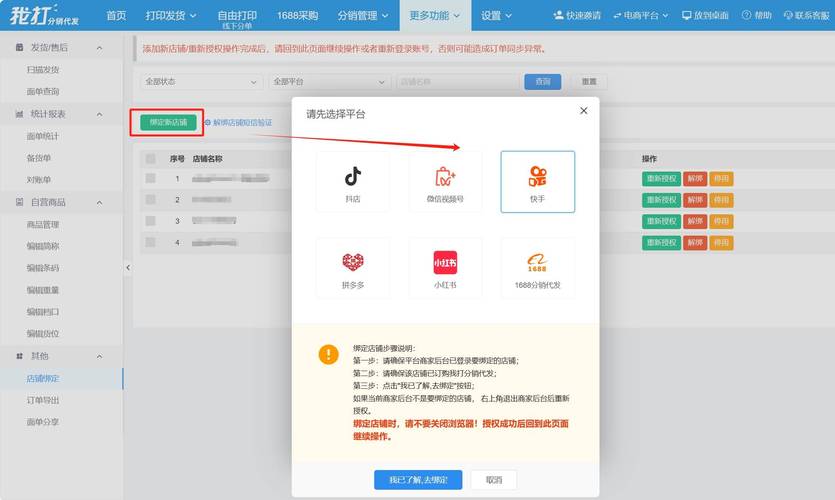Collapse the 自营商品 sidebar section
The width and height of the screenshot is (835, 500).
click(99, 203)
